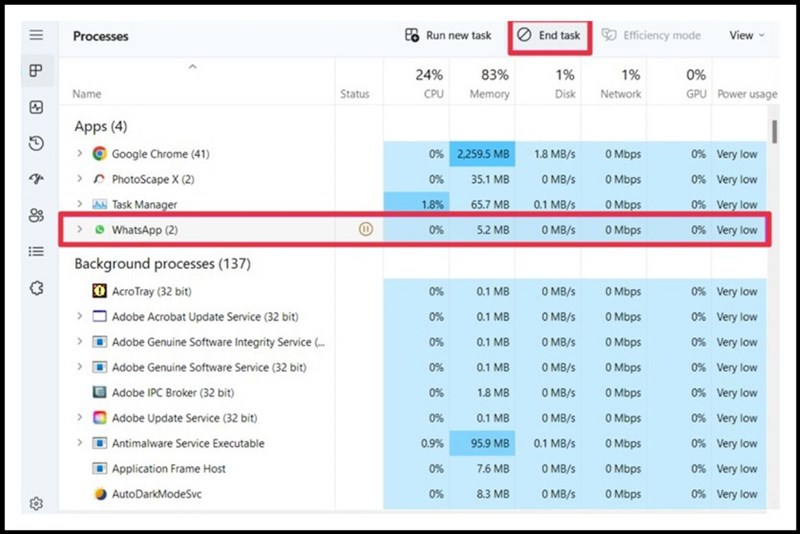Open the Details sidebar icon

pyautogui.click(x=36, y=251)
